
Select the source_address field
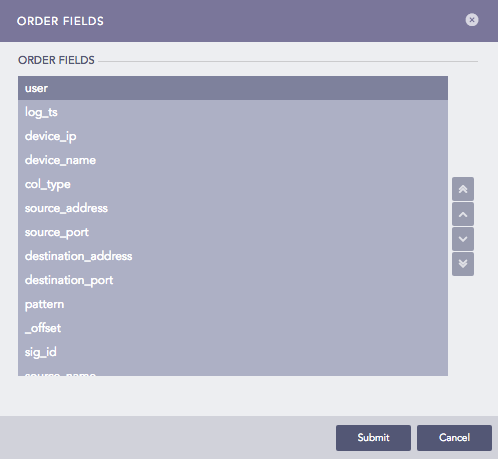click(233, 208)
